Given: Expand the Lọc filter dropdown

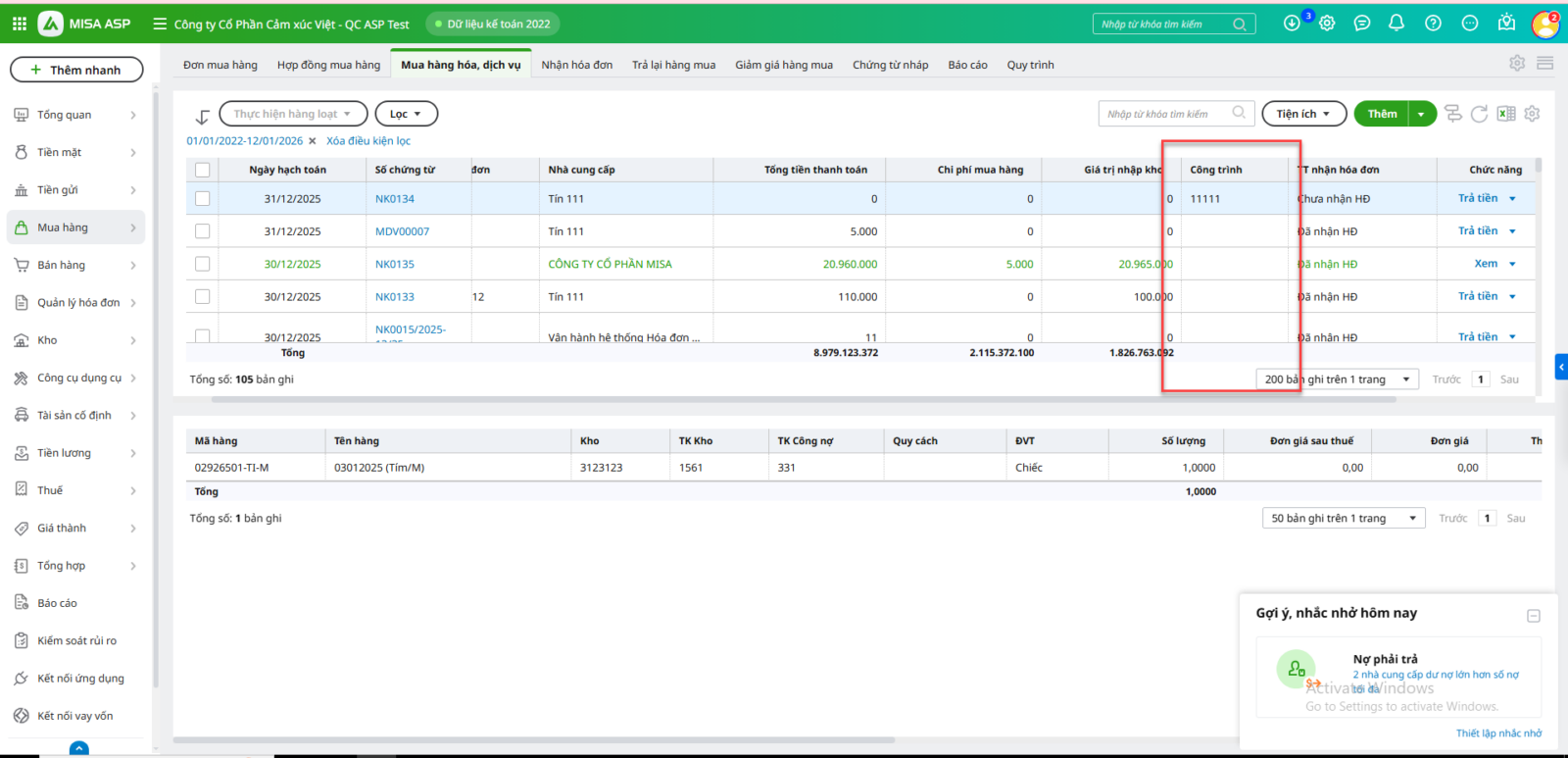Looking at the screenshot, I should pos(406,114).
